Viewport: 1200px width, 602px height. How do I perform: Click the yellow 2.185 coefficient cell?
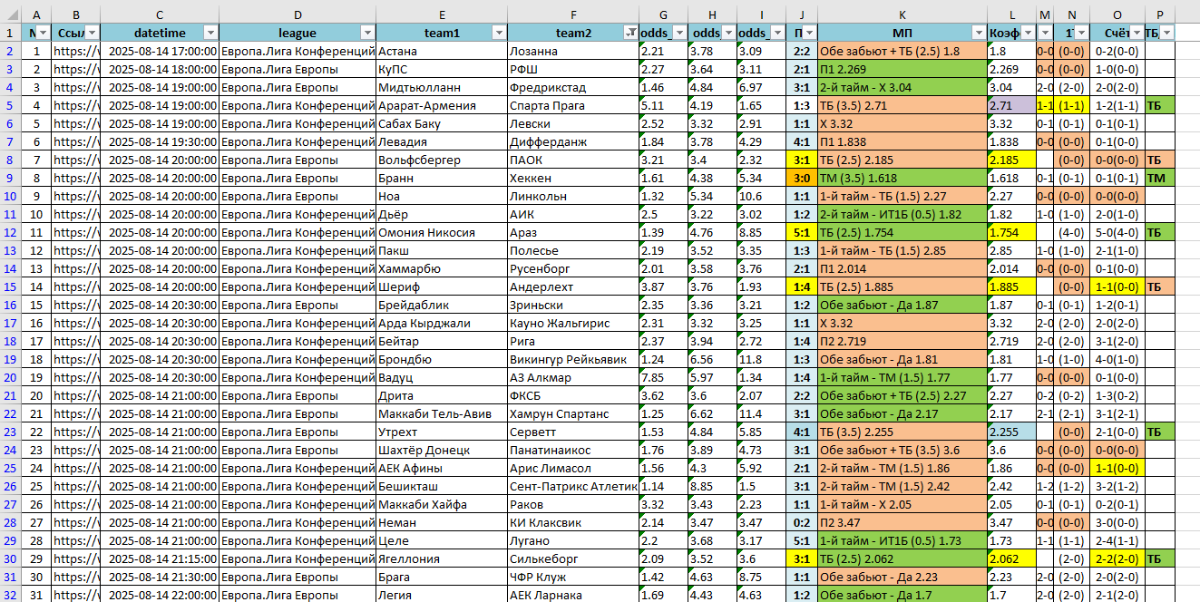click(x=1010, y=160)
